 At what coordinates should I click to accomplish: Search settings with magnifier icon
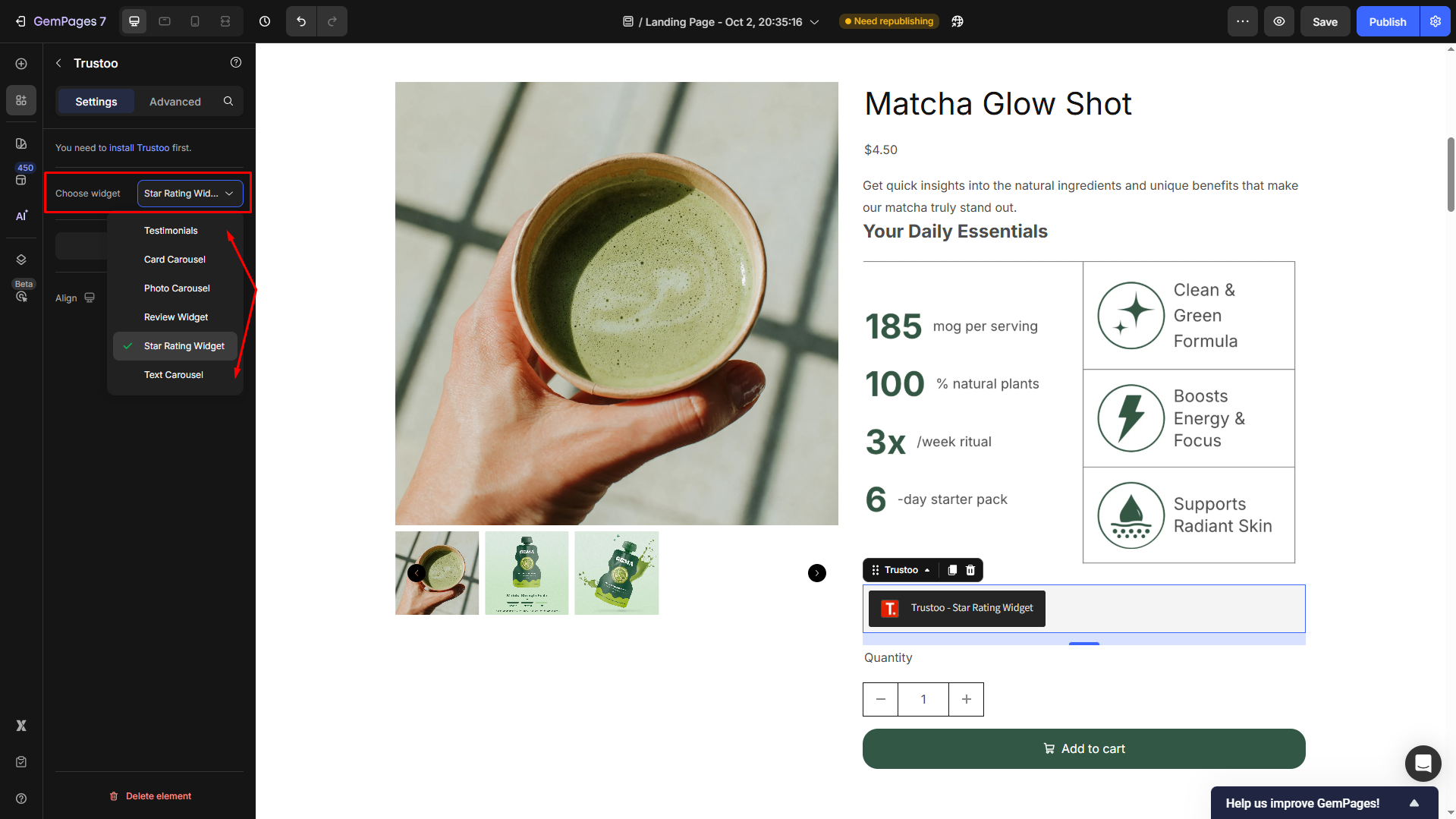tap(228, 101)
